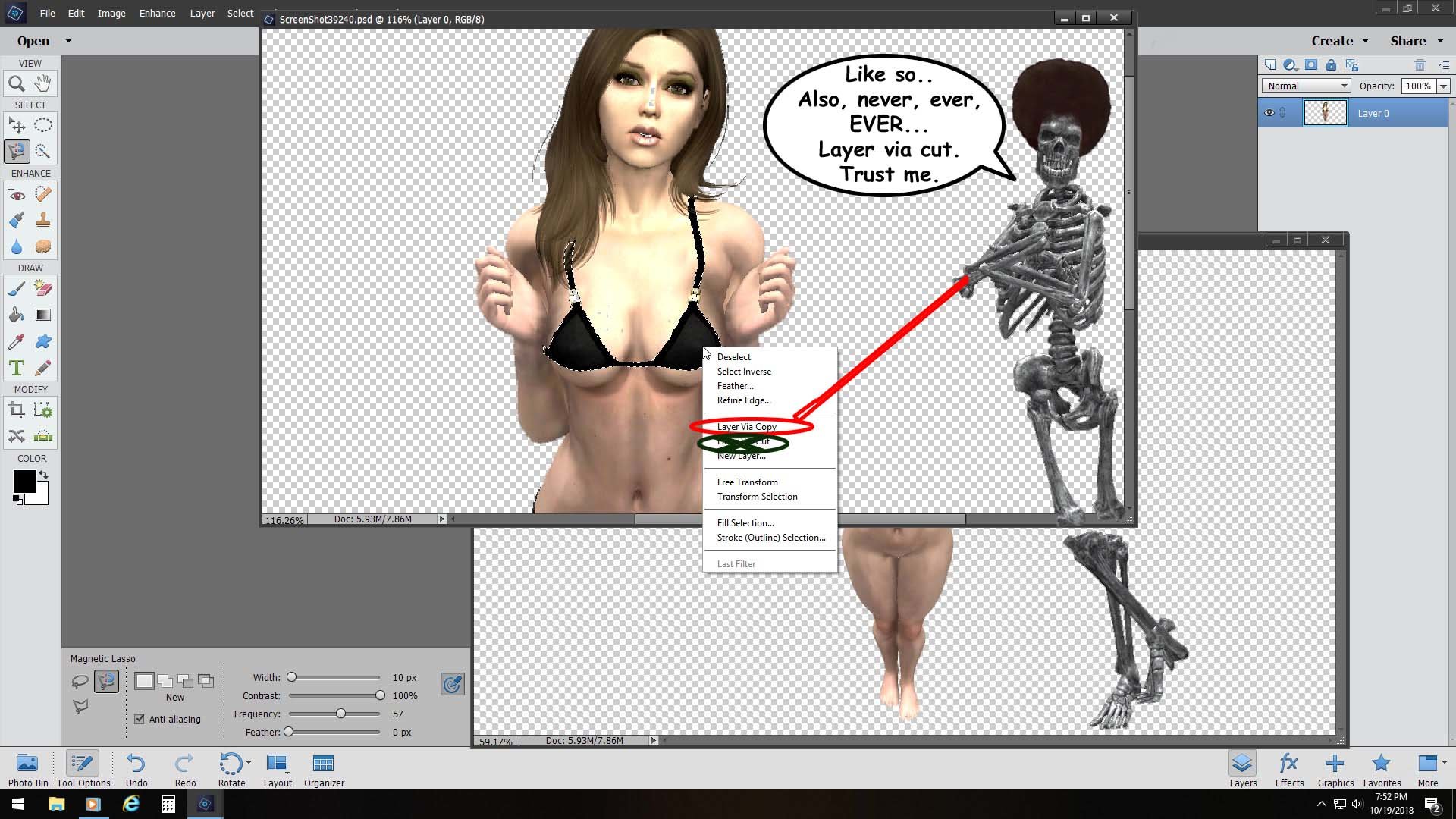Select the Paint Bucket tool

point(16,315)
